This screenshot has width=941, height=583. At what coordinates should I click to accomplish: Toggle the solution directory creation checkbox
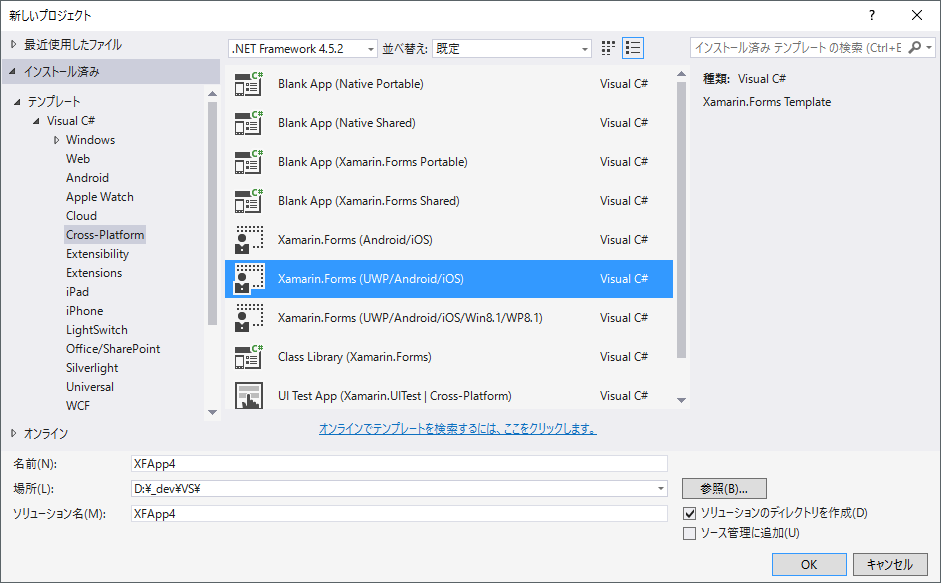690,513
